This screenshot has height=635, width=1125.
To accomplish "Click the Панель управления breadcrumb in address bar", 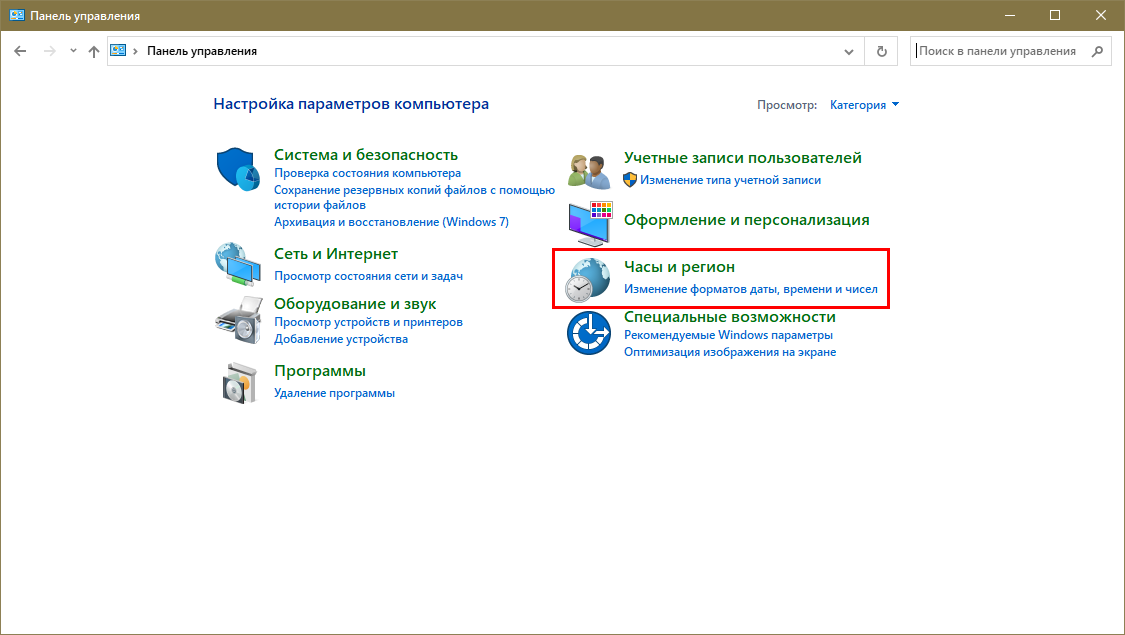I will (x=202, y=51).
